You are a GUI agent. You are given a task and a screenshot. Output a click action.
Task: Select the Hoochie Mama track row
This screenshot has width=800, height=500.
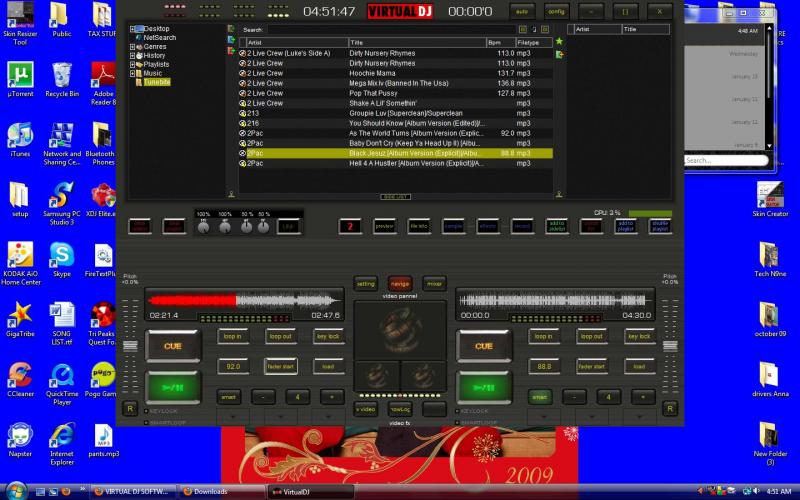[396, 73]
